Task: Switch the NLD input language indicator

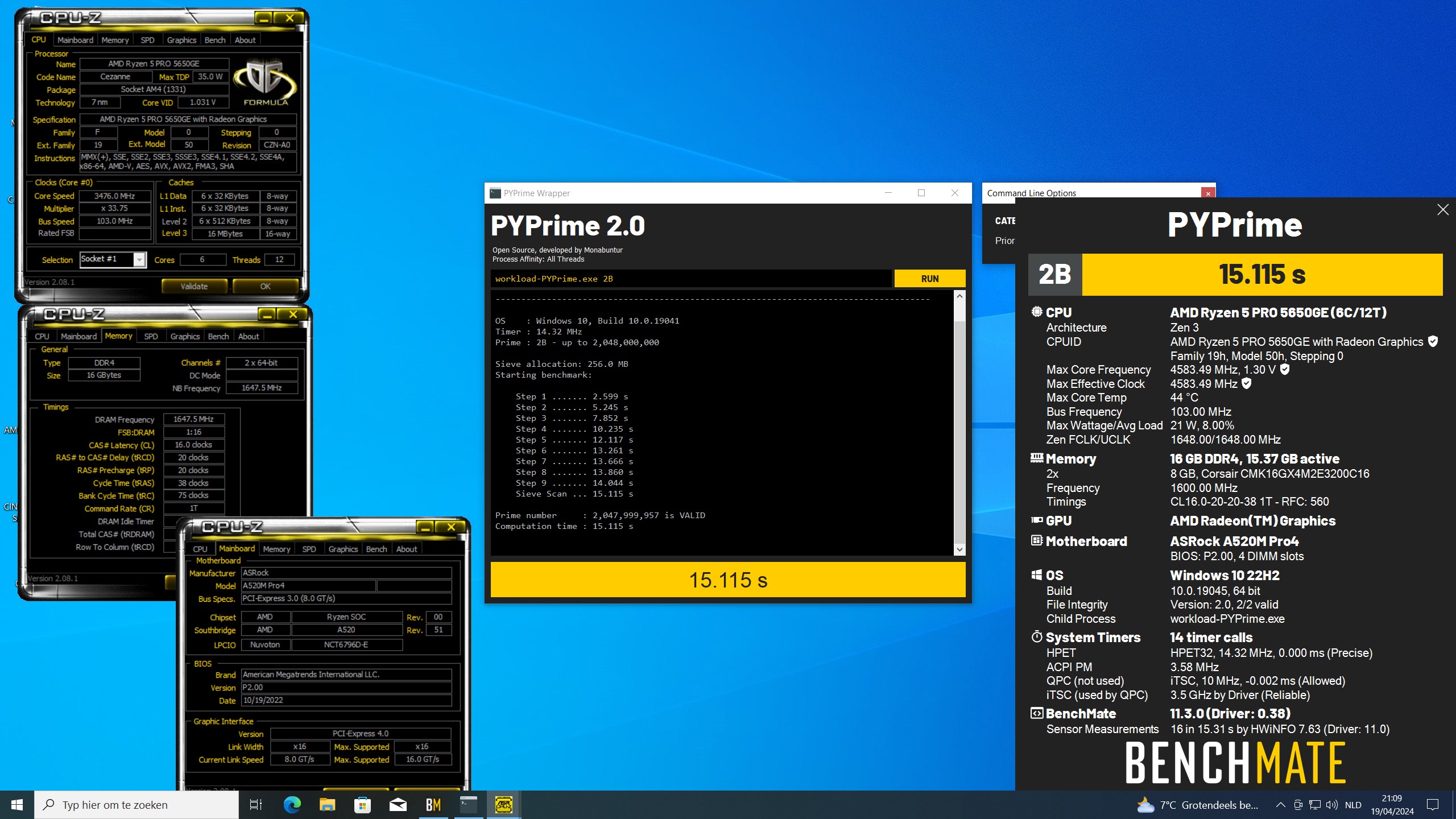Action: pos(1353,805)
